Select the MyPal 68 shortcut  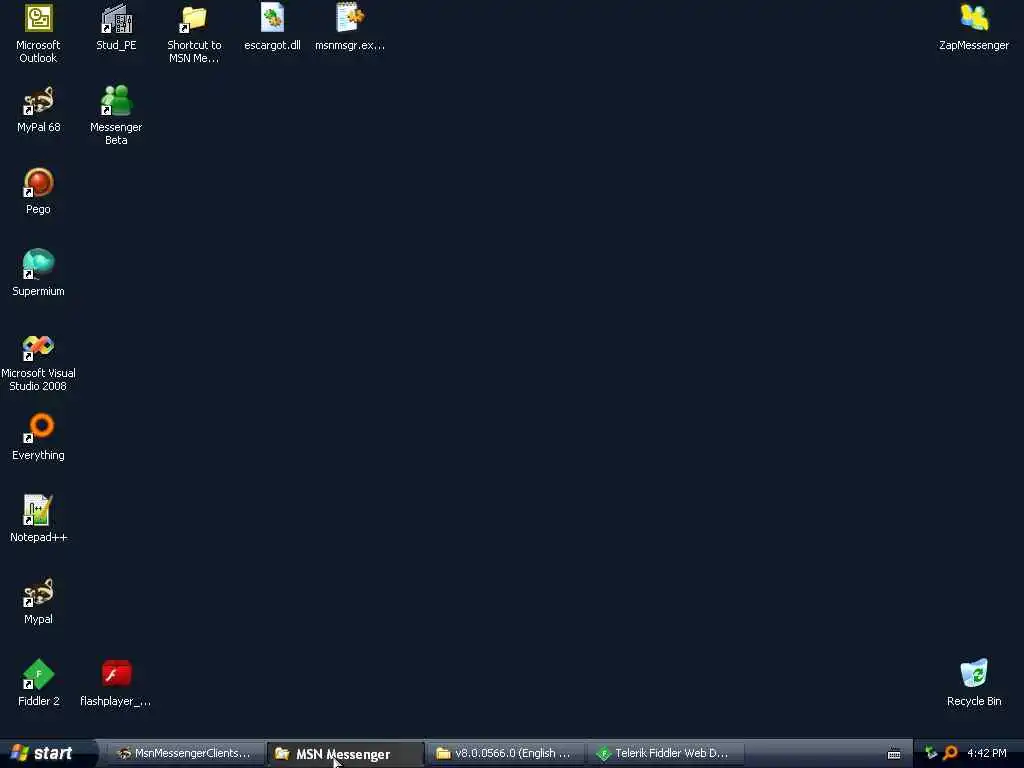coord(39,110)
